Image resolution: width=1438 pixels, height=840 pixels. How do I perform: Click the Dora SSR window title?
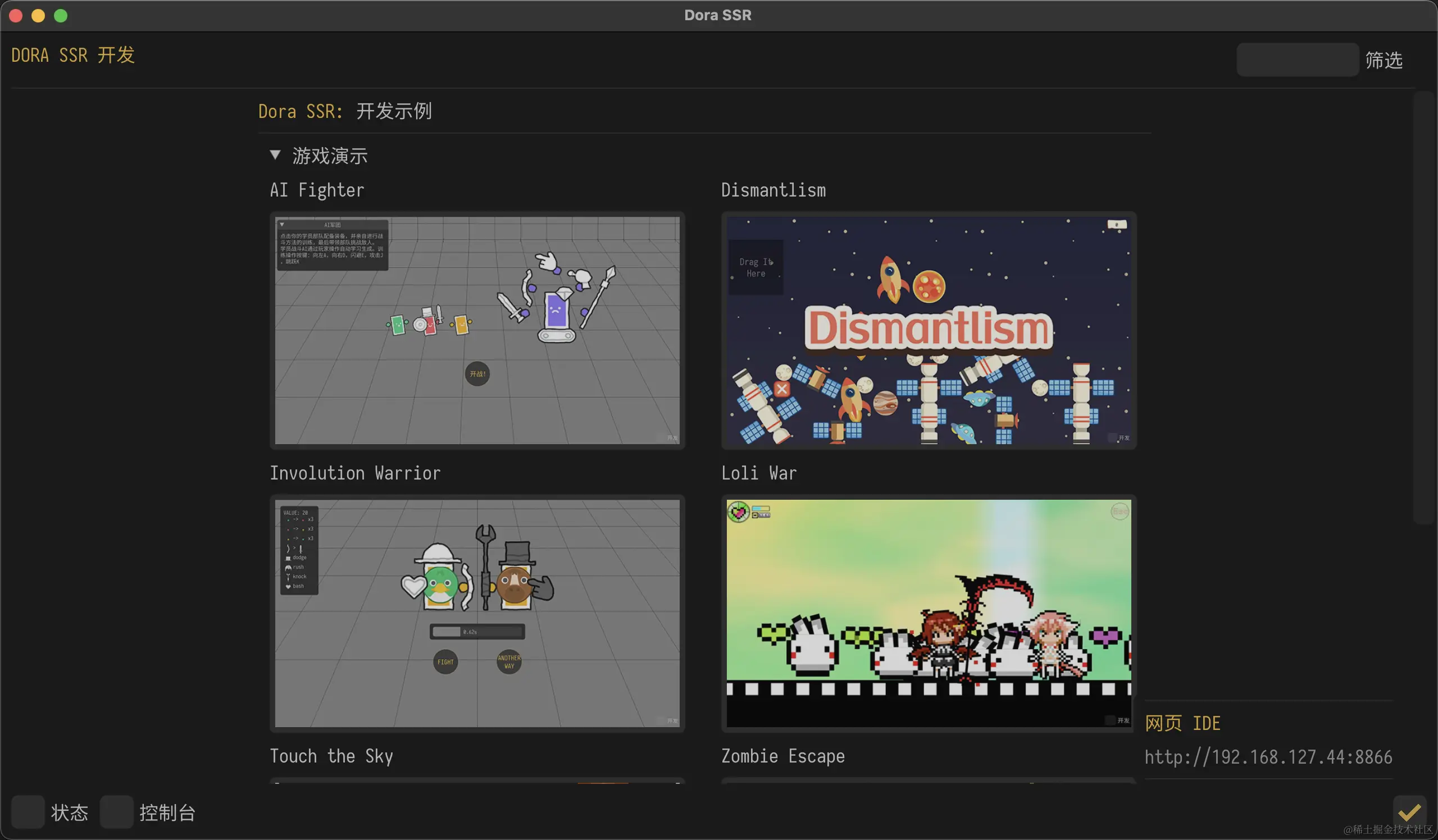[718, 15]
